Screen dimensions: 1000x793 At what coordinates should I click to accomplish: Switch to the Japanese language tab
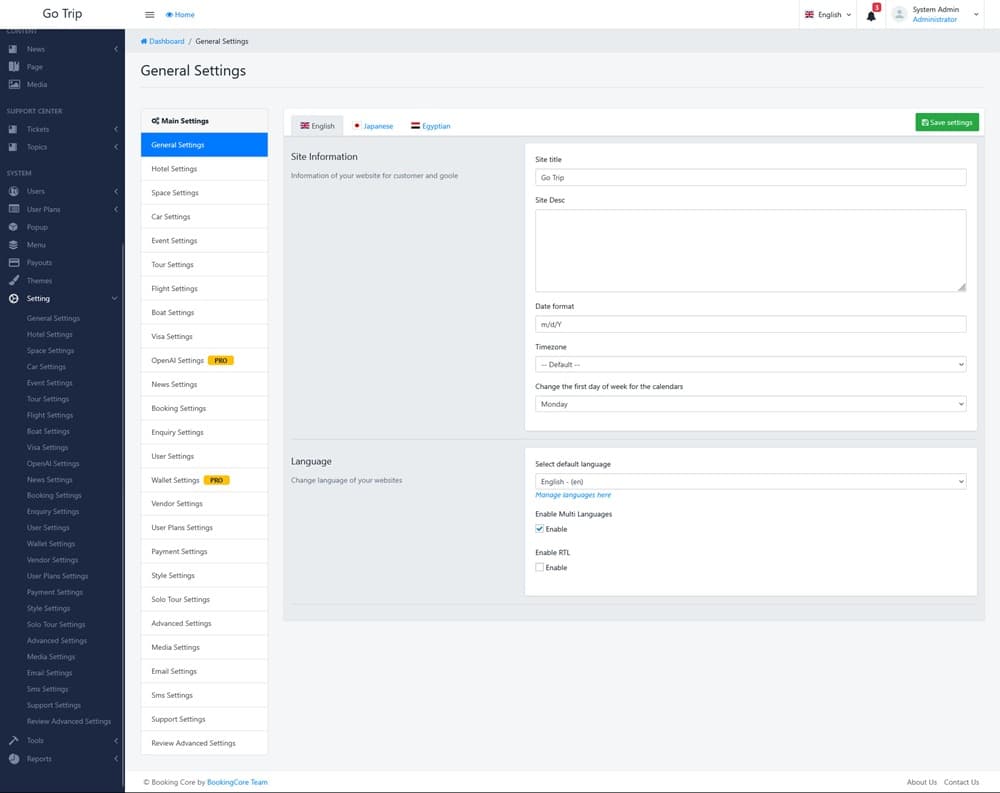click(372, 126)
